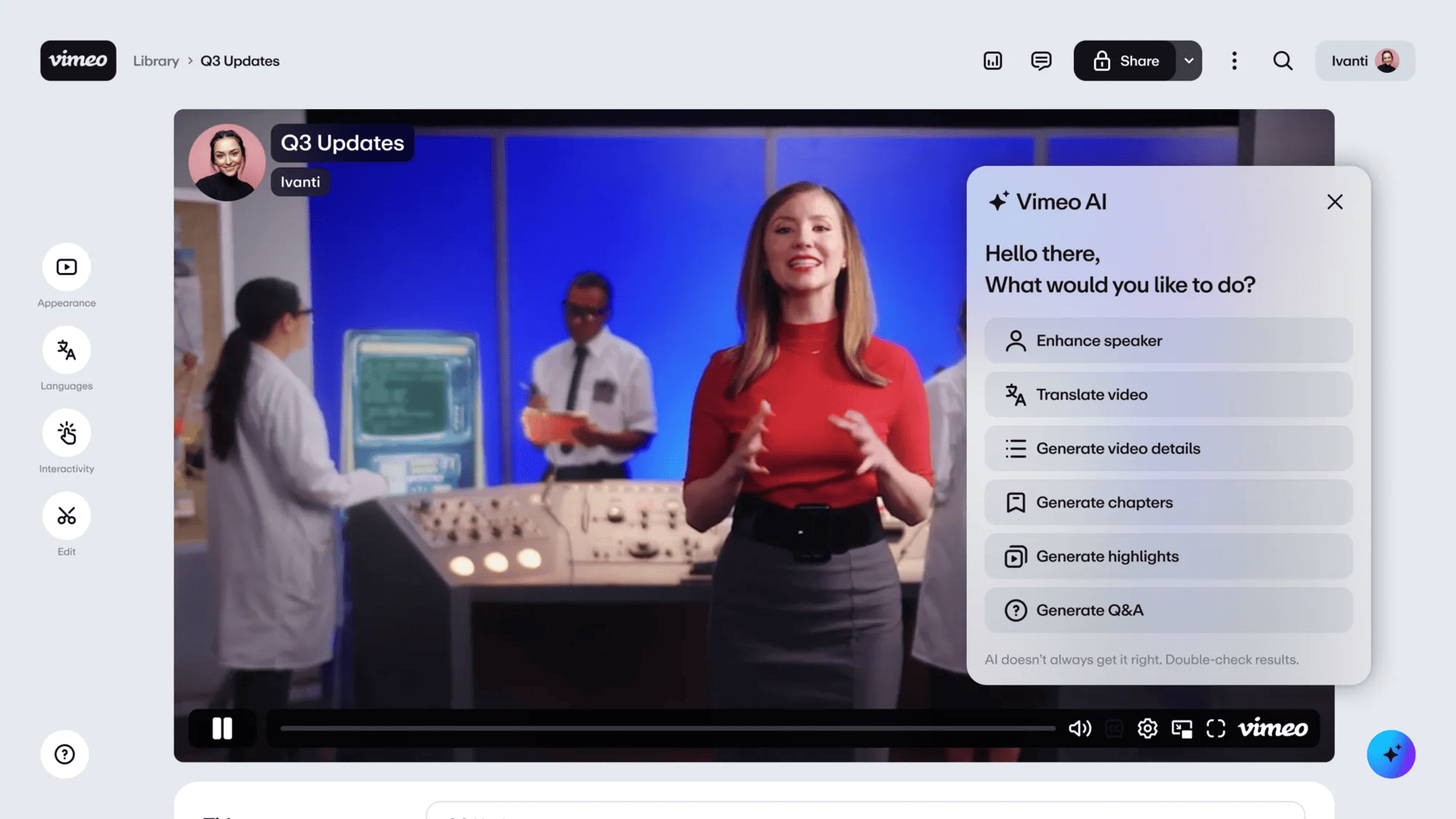Click the Q3 Updates video title overlay

click(x=342, y=143)
